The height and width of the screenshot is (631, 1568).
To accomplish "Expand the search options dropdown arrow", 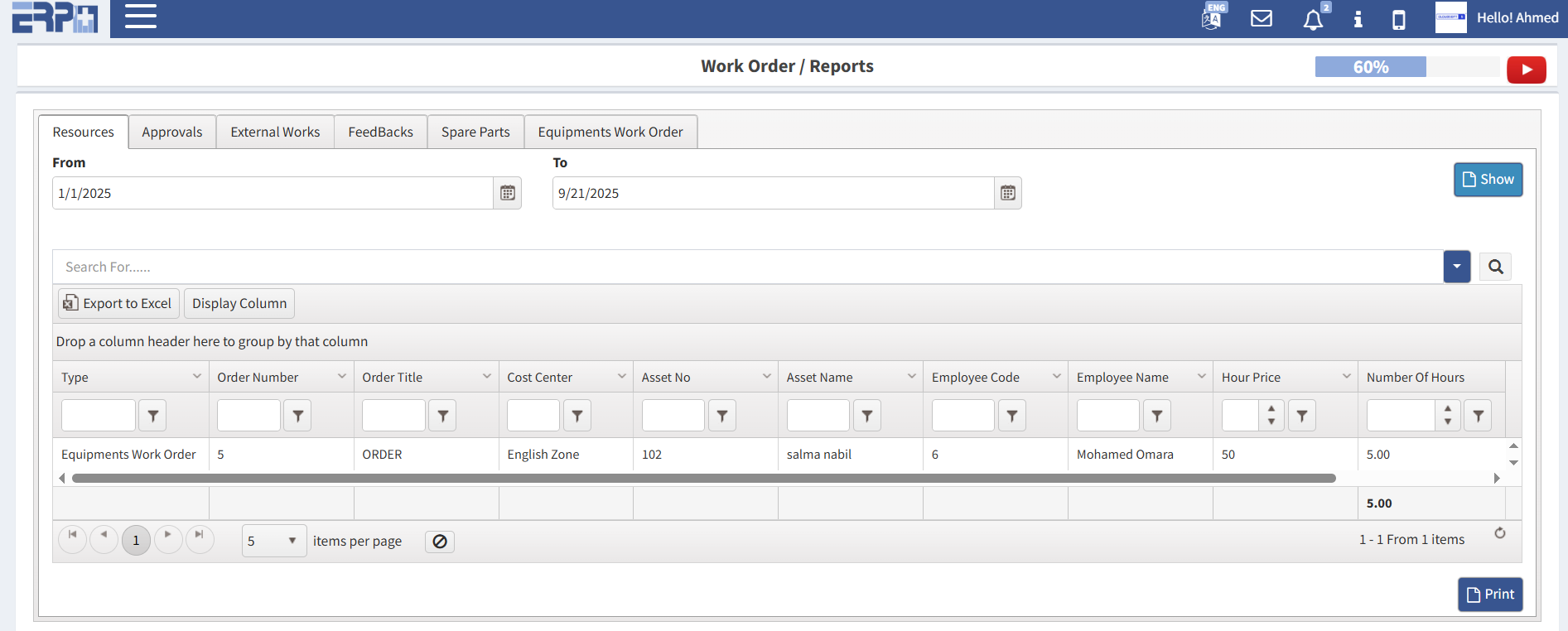I will tap(1456, 267).
